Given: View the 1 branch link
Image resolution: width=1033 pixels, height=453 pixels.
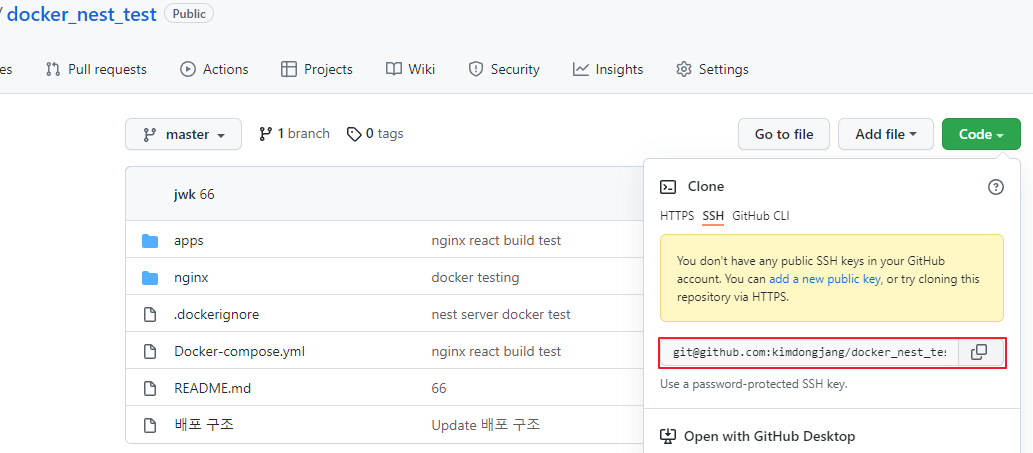Looking at the screenshot, I should pyautogui.click(x=294, y=134).
